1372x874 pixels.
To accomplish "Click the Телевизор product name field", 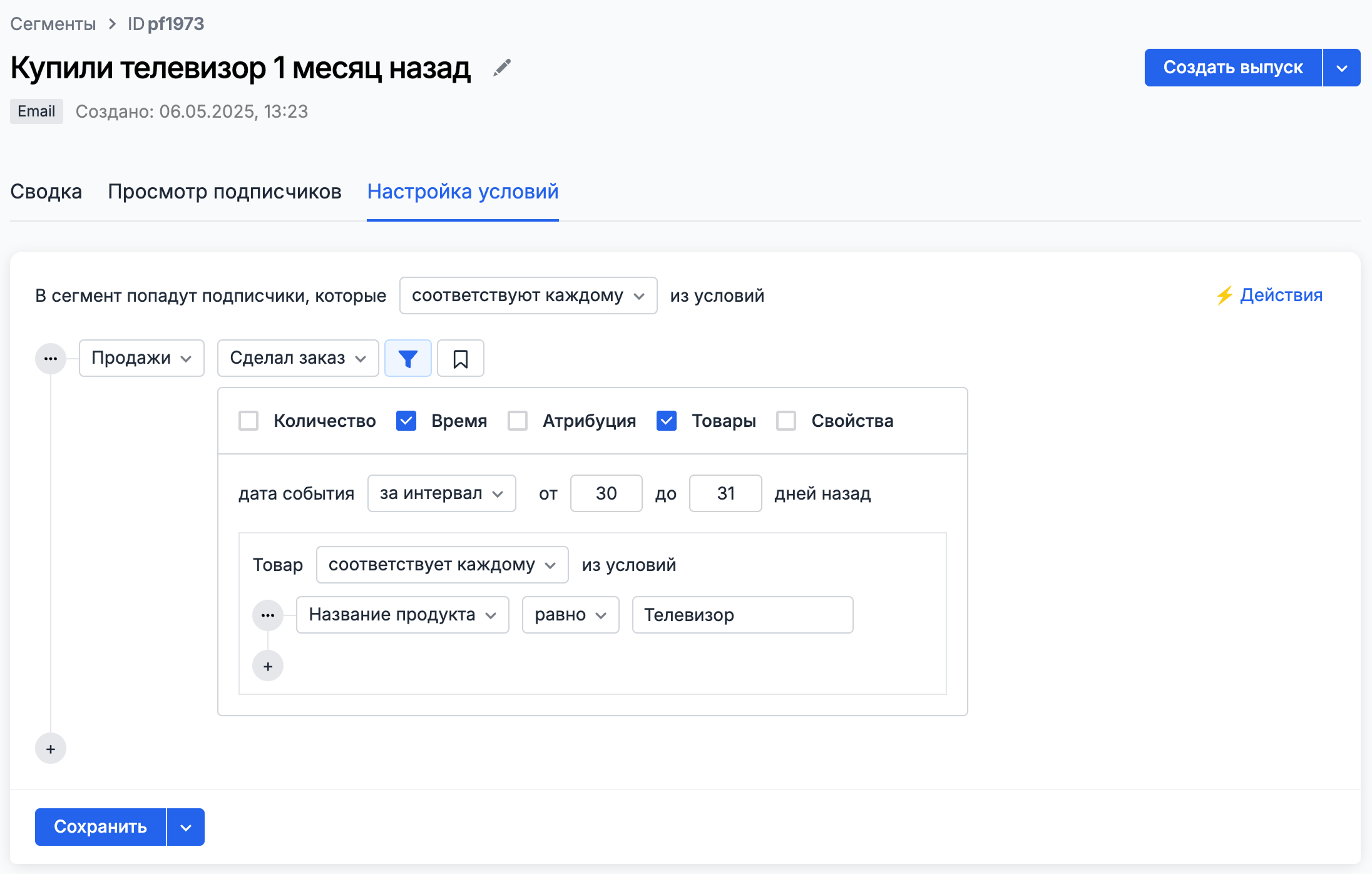I will 742,615.
